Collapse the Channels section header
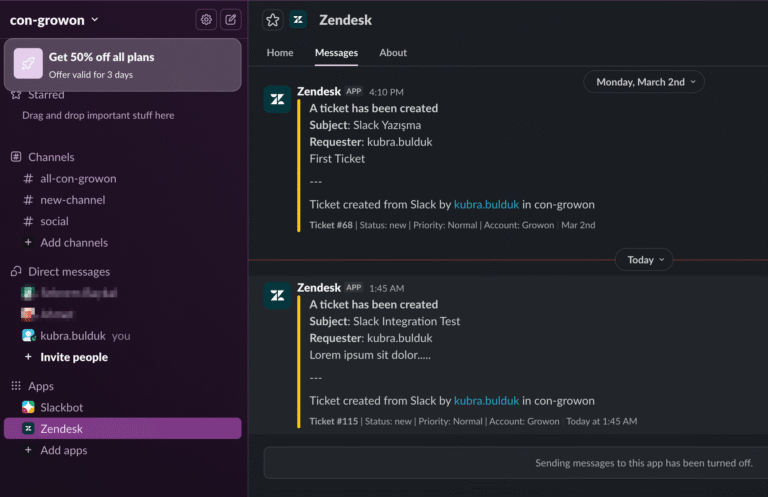Viewport: 768px width, 497px height. pos(51,157)
